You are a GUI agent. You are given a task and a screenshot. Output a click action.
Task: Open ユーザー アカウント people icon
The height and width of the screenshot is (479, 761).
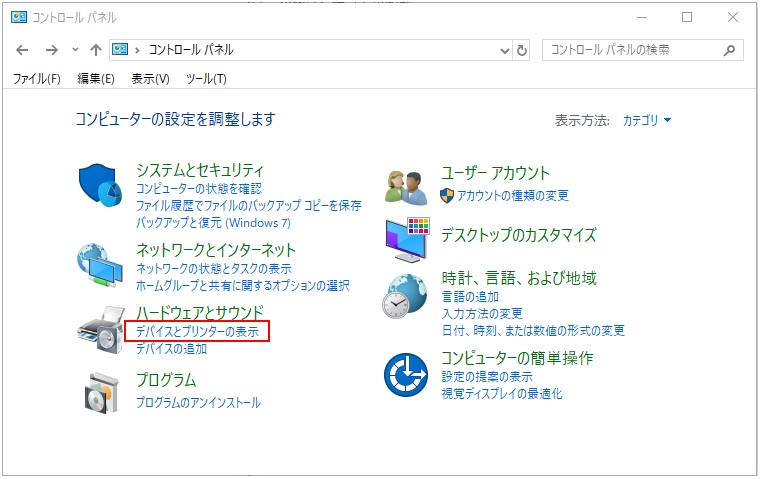coord(406,187)
